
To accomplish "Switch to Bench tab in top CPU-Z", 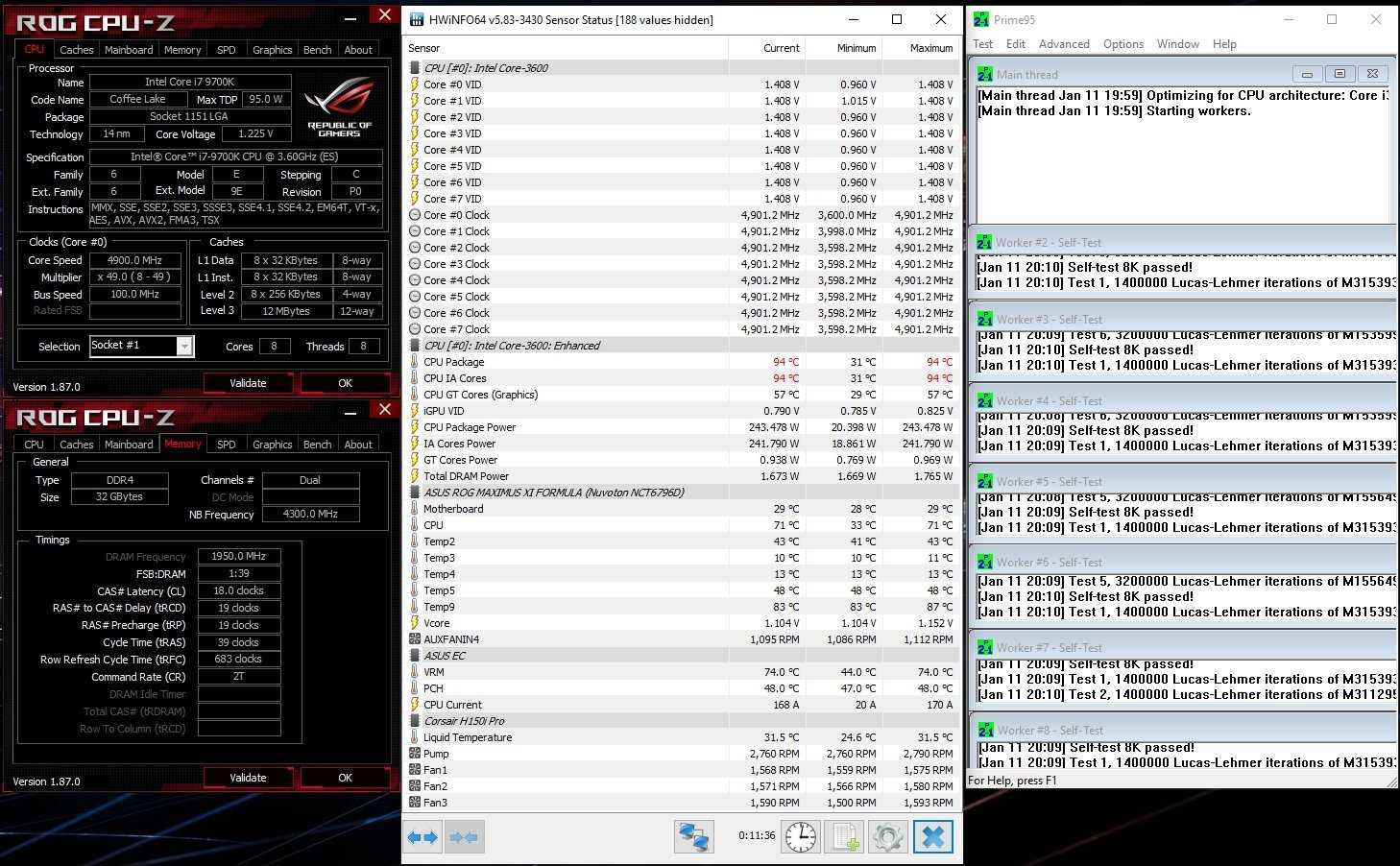I will 317,50.
